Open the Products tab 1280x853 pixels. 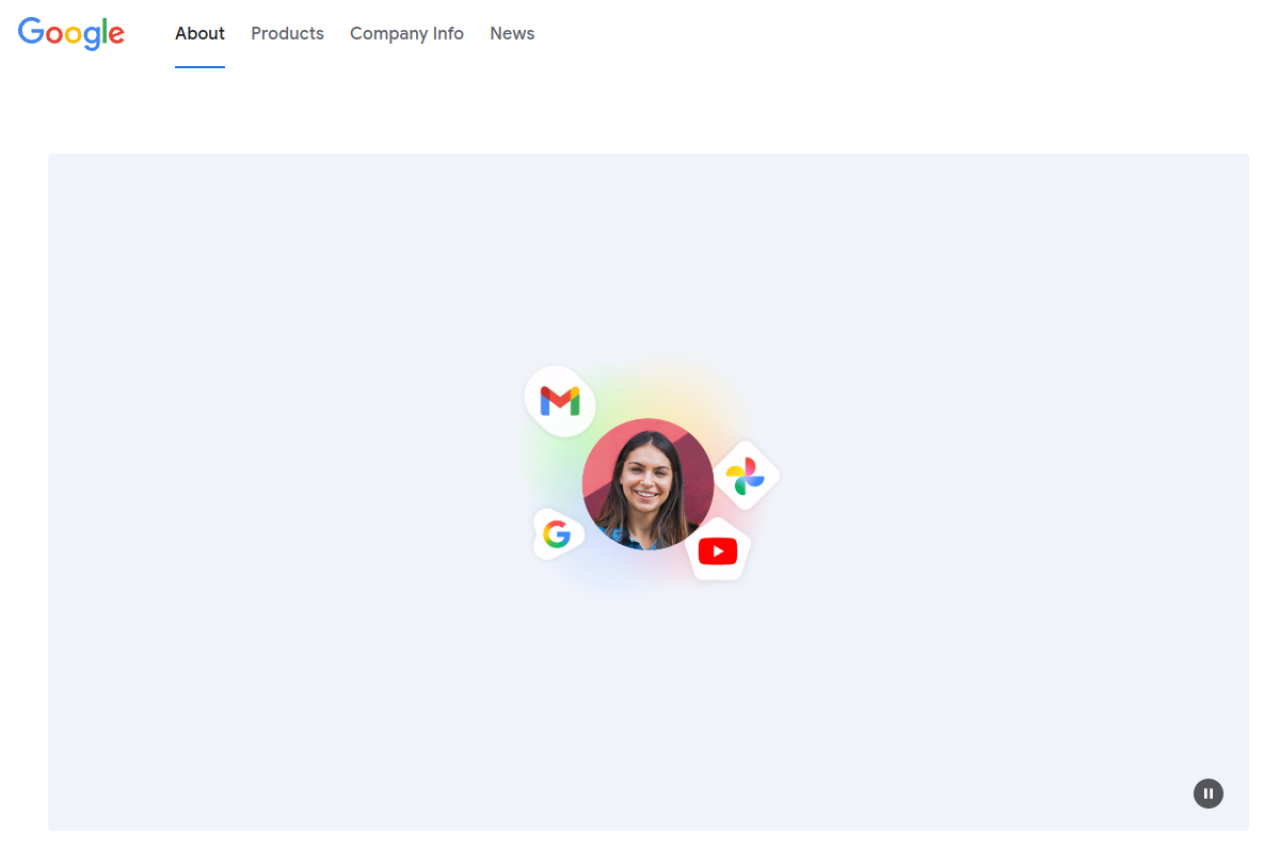(x=287, y=33)
